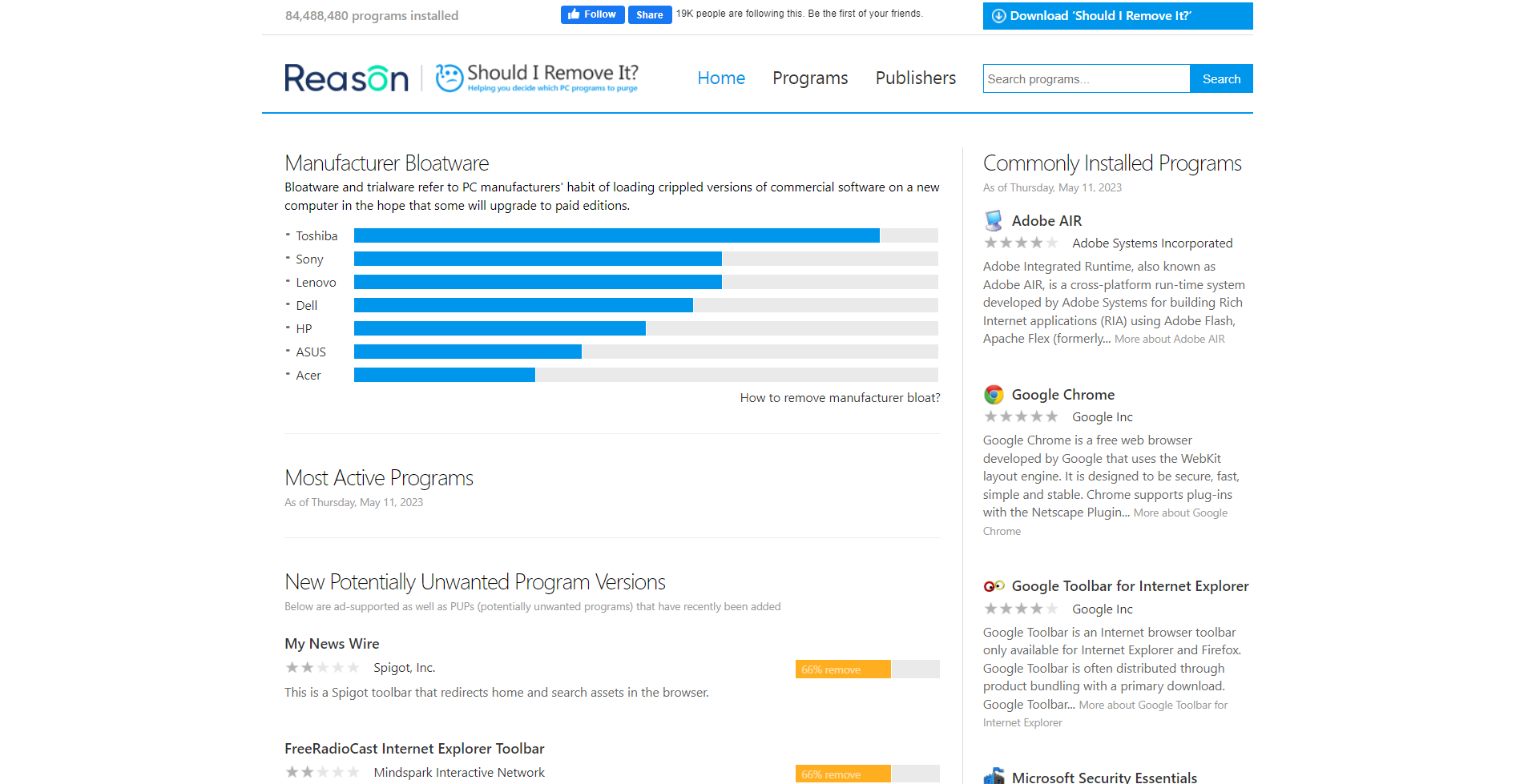The height and width of the screenshot is (784, 1516).
Task: Click 'More about Adobe AIR' link
Action: pos(1169,340)
